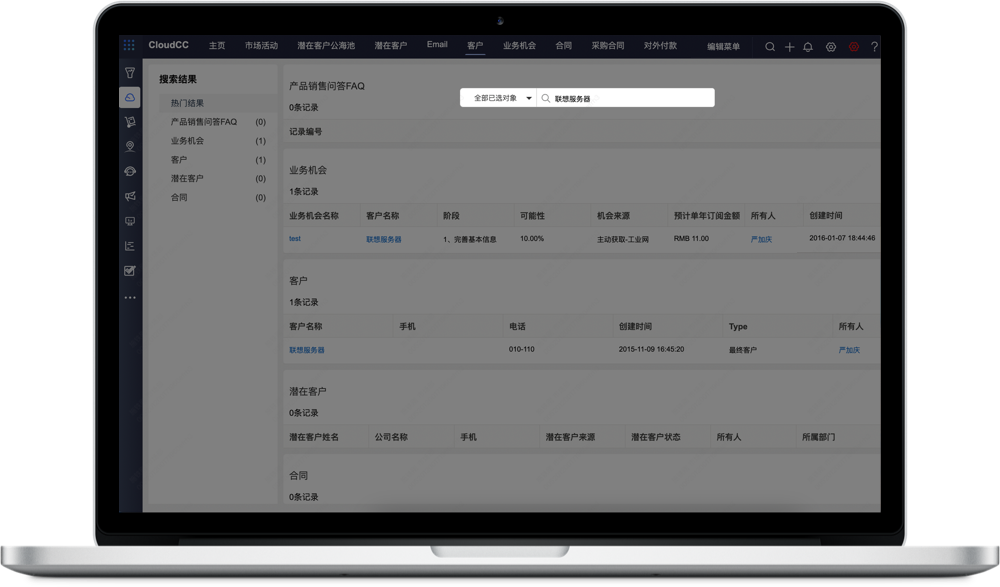Click the funnel icon in left sidebar
1000x587 pixels.
(x=129, y=72)
